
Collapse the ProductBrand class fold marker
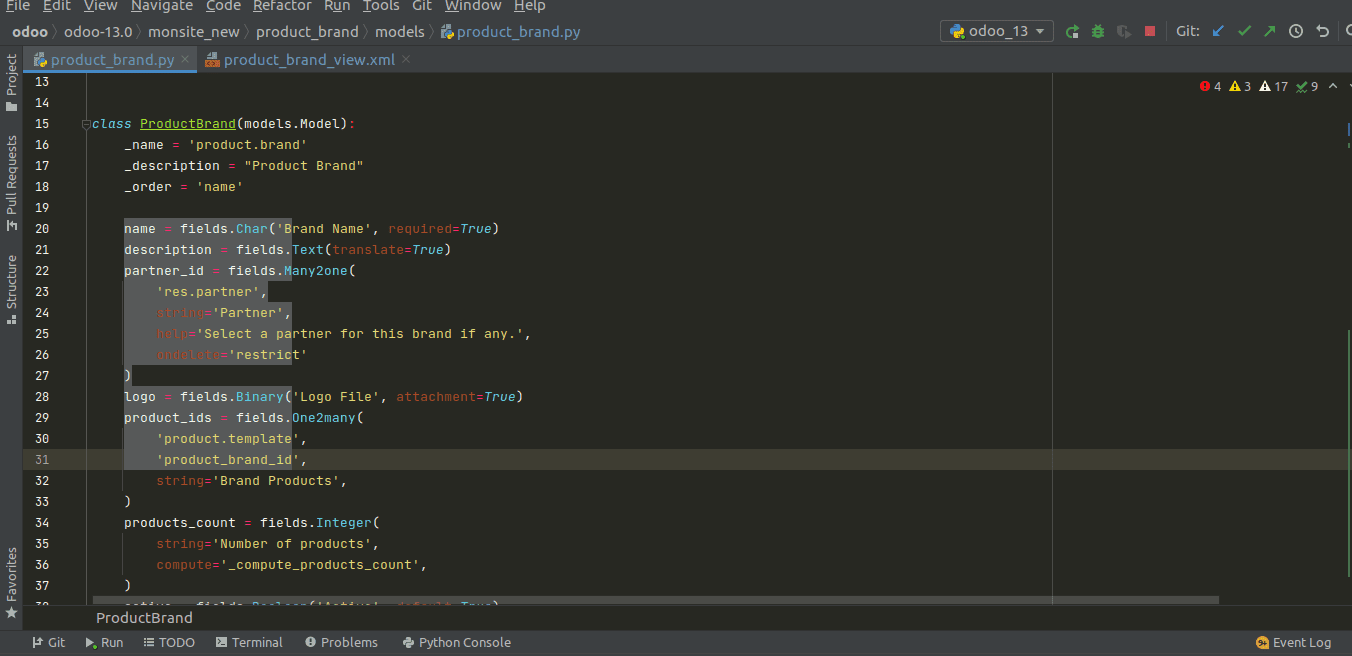(x=85, y=124)
